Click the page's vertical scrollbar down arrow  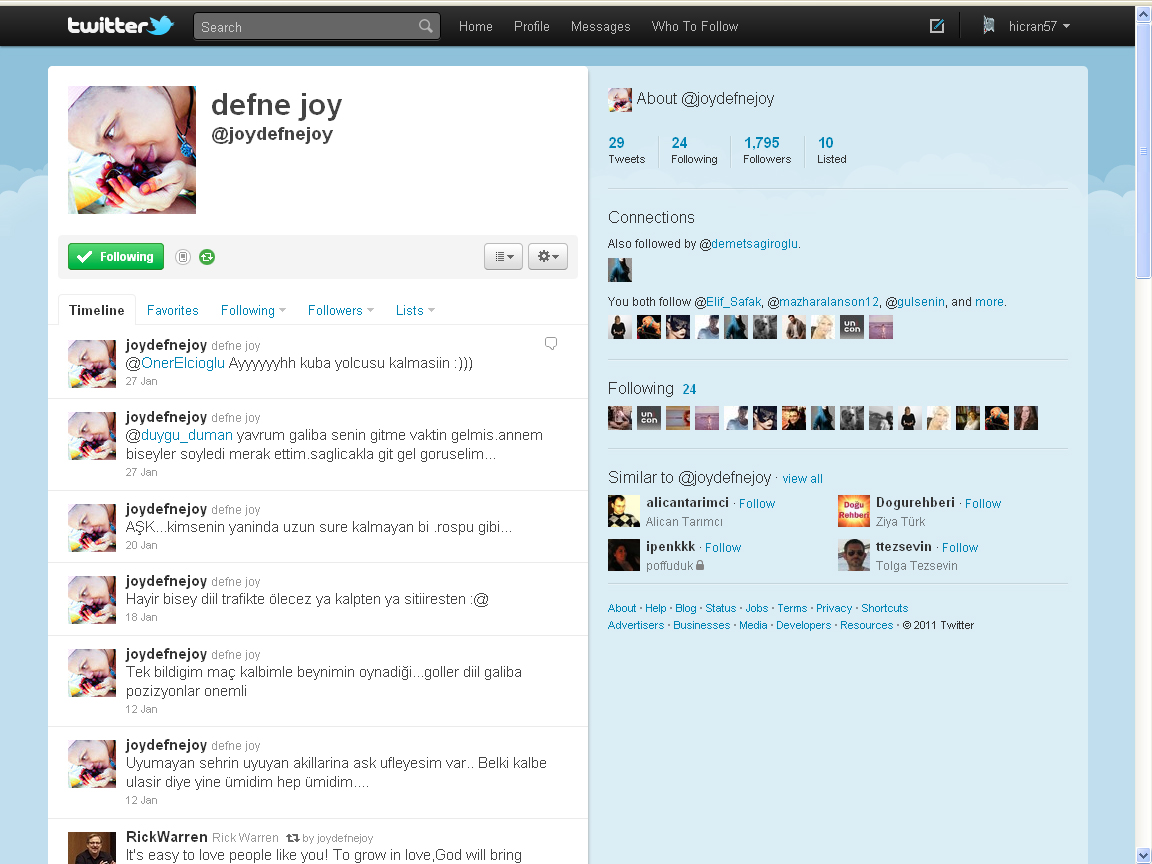[1143, 855]
